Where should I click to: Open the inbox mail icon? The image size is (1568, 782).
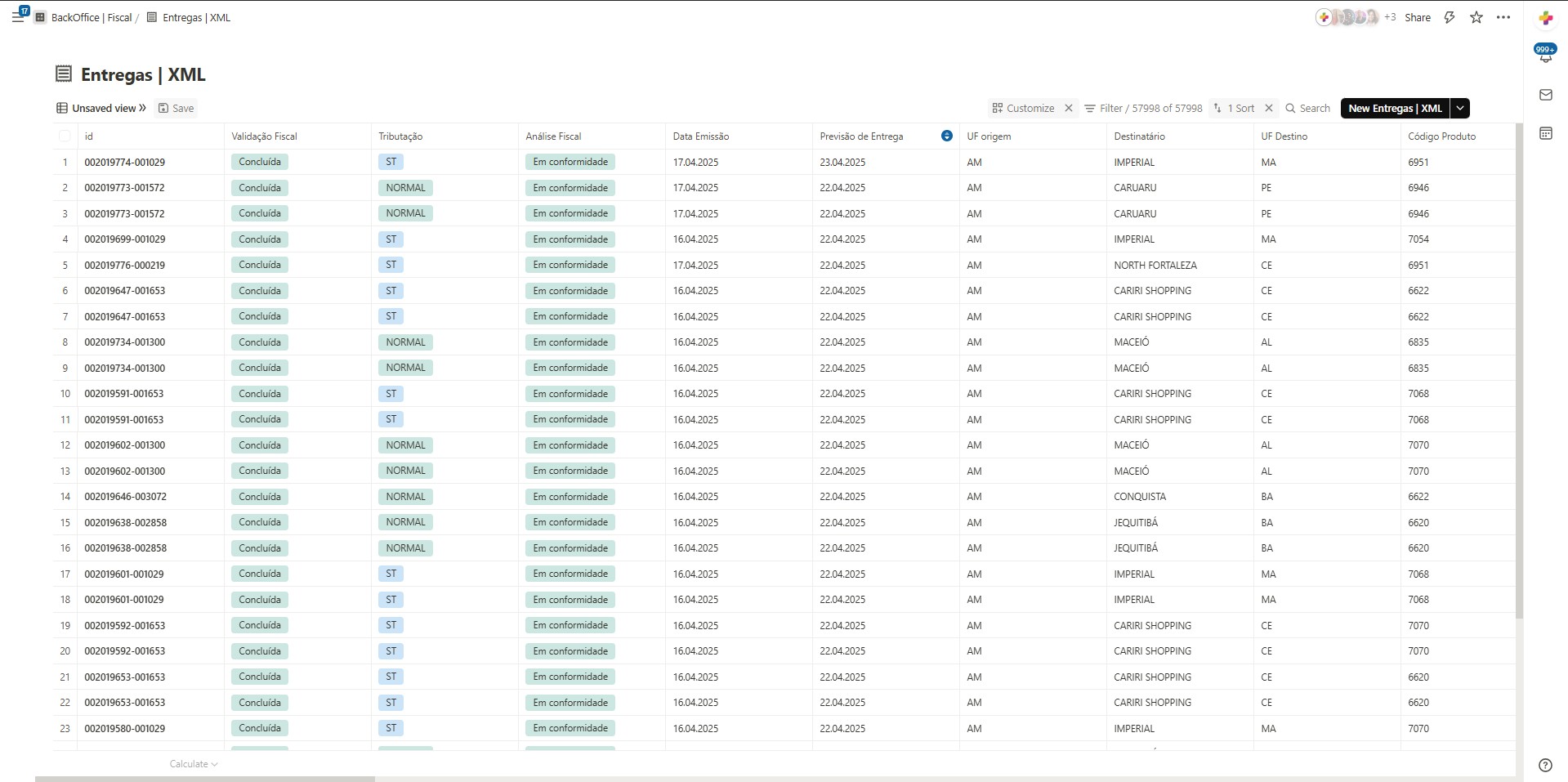pyautogui.click(x=1545, y=95)
